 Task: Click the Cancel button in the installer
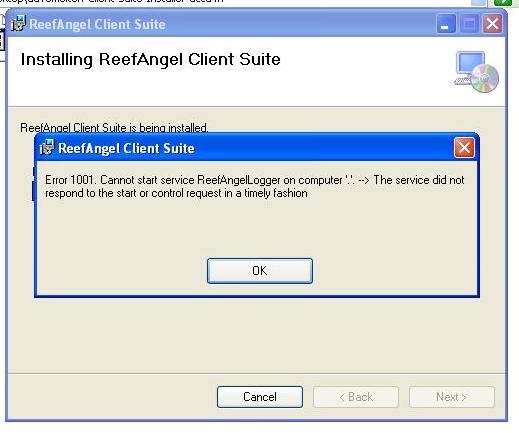[260, 397]
